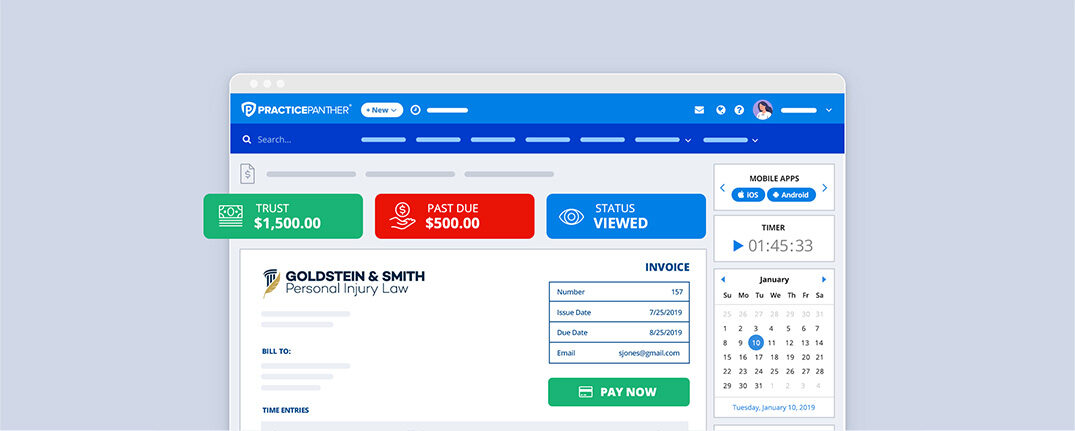Focus the Search... input field

[274, 139]
